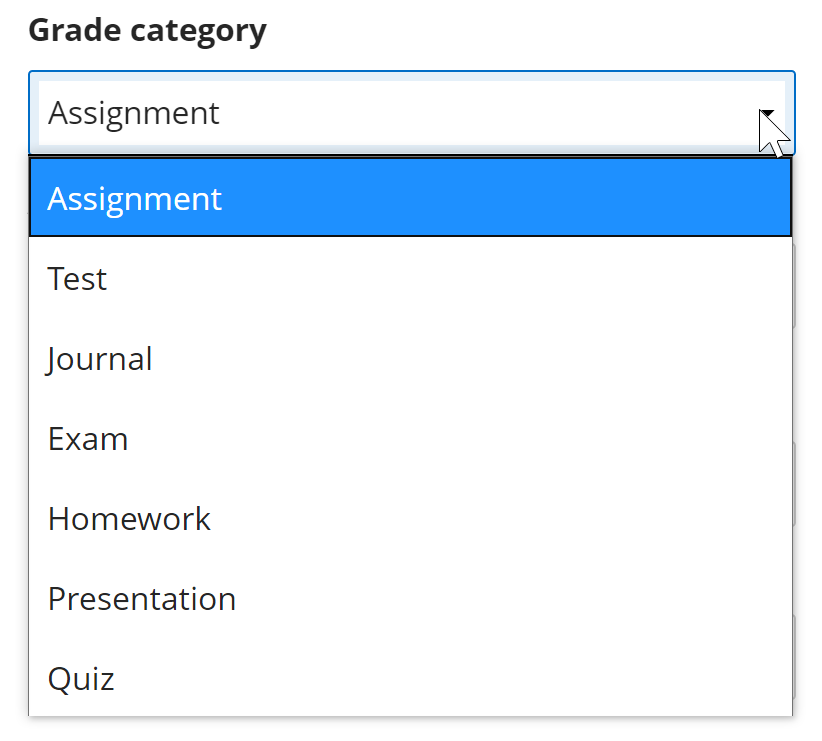
Task: Click the Homework list entry
Action: click(x=130, y=519)
